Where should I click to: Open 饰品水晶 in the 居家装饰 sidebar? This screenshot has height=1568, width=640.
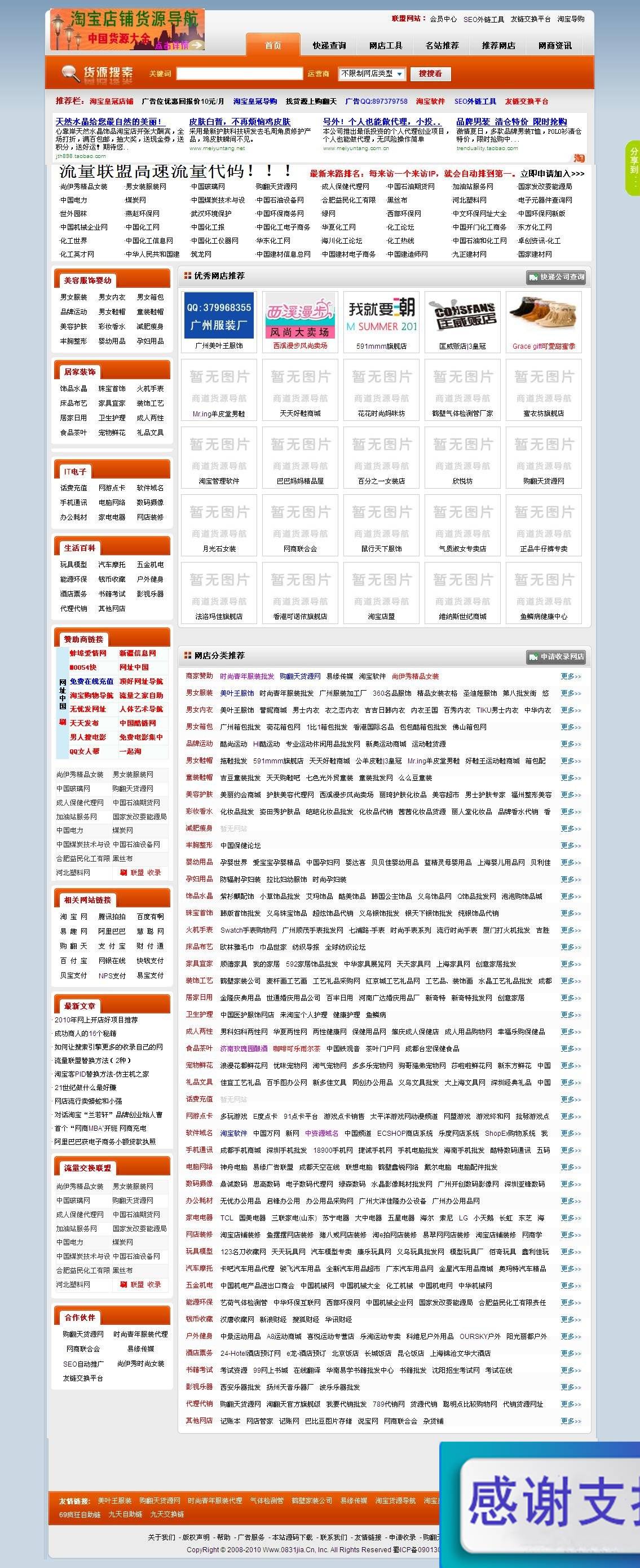[x=74, y=388]
